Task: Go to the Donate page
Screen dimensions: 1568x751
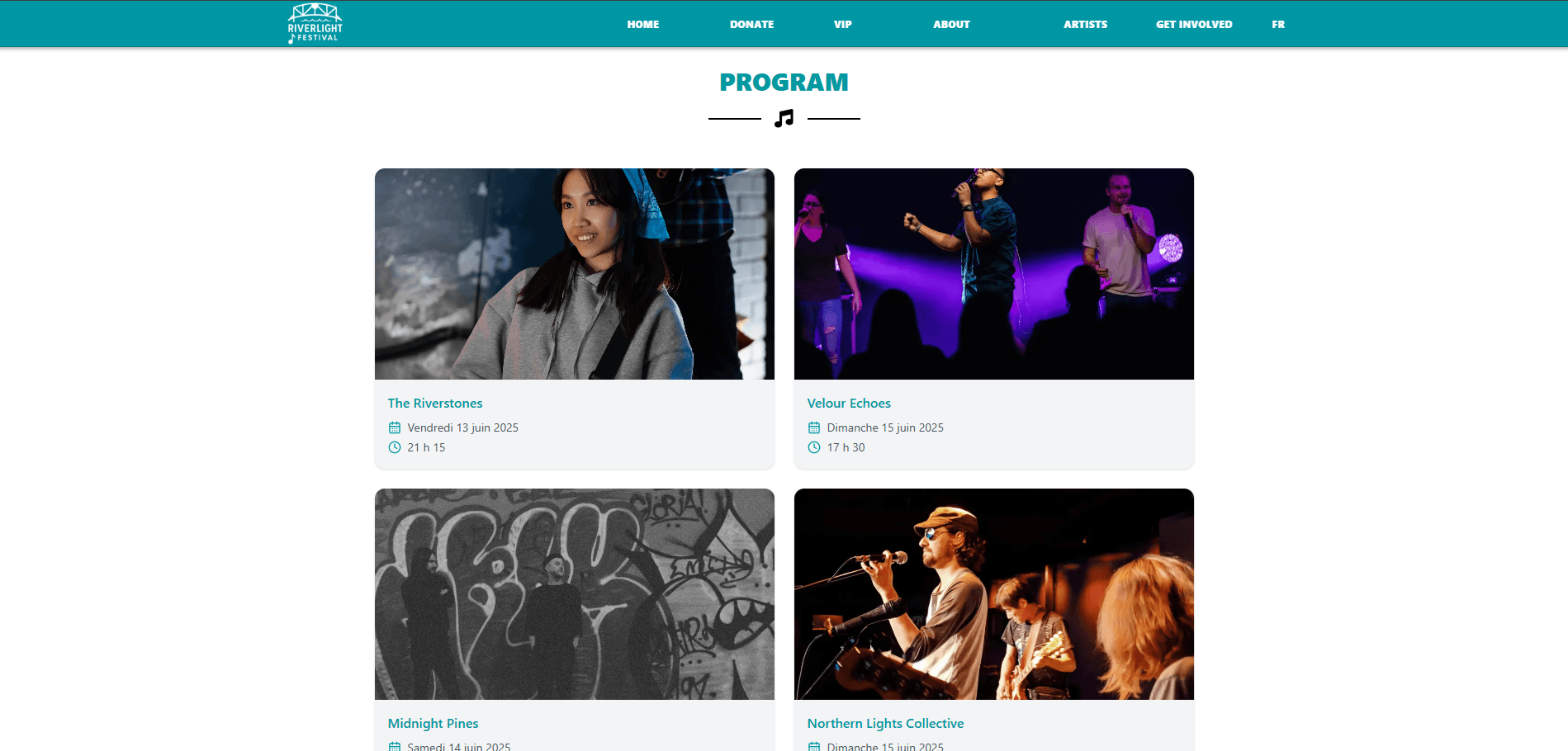Action: tap(751, 24)
